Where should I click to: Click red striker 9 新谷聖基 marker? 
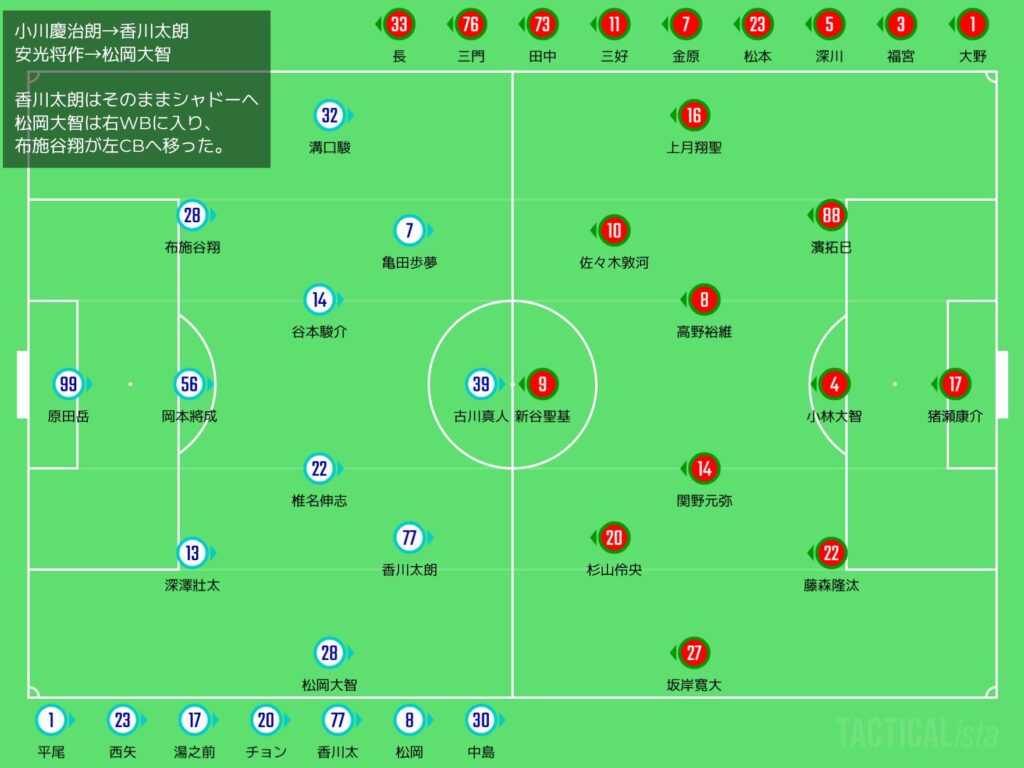pyautogui.click(x=543, y=384)
